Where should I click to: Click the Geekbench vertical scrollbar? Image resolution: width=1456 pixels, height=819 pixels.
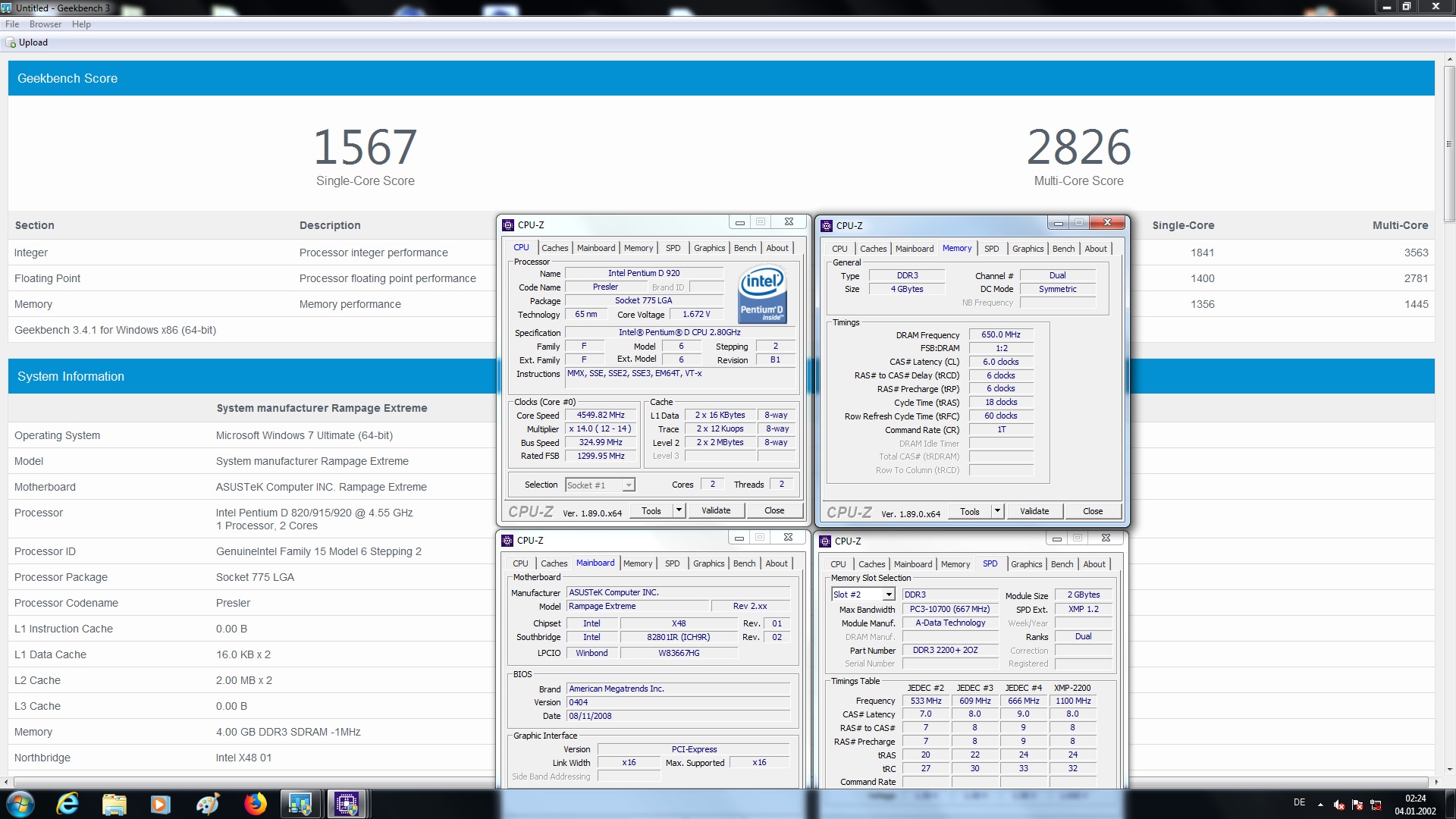(1449, 144)
